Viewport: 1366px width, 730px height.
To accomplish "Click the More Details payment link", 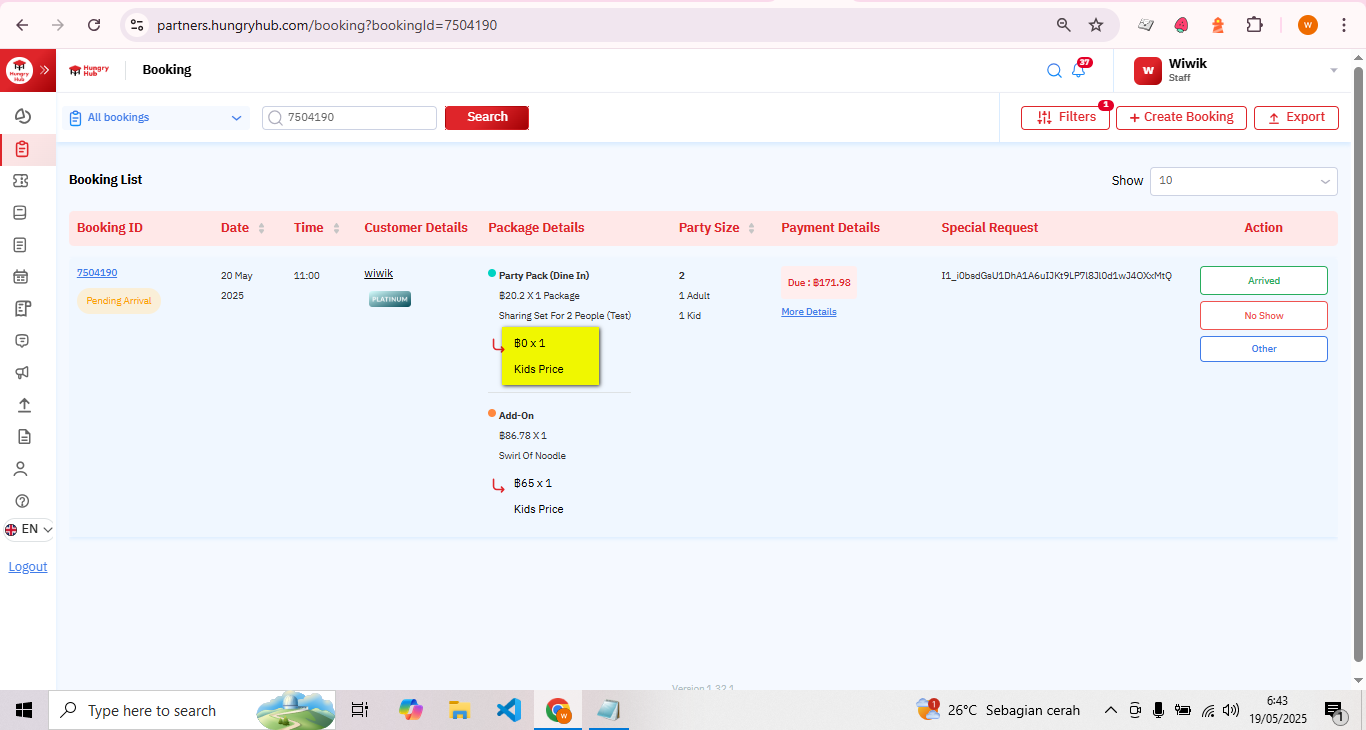I will (808, 312).
